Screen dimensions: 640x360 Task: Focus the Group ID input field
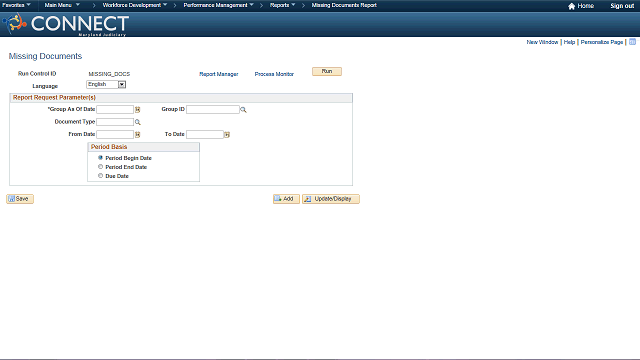click(213, 109)
